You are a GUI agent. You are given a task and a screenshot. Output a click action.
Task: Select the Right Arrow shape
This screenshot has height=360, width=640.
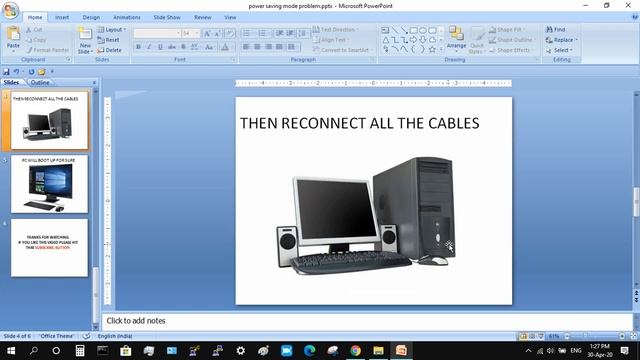(413, 40)
